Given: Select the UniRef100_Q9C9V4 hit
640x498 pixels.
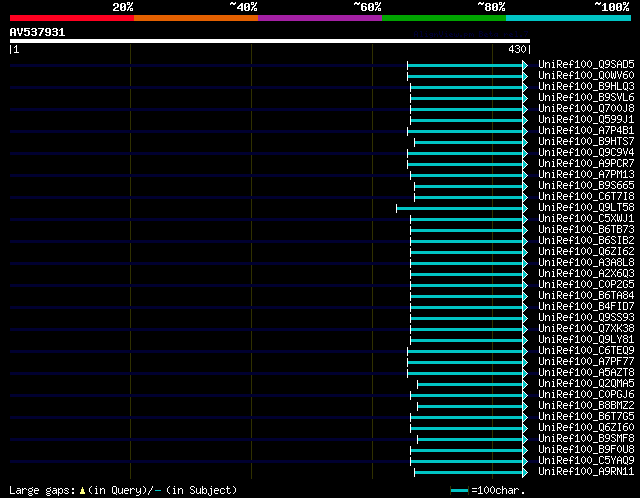Looking at the screenshot, I should pos(586,153).
